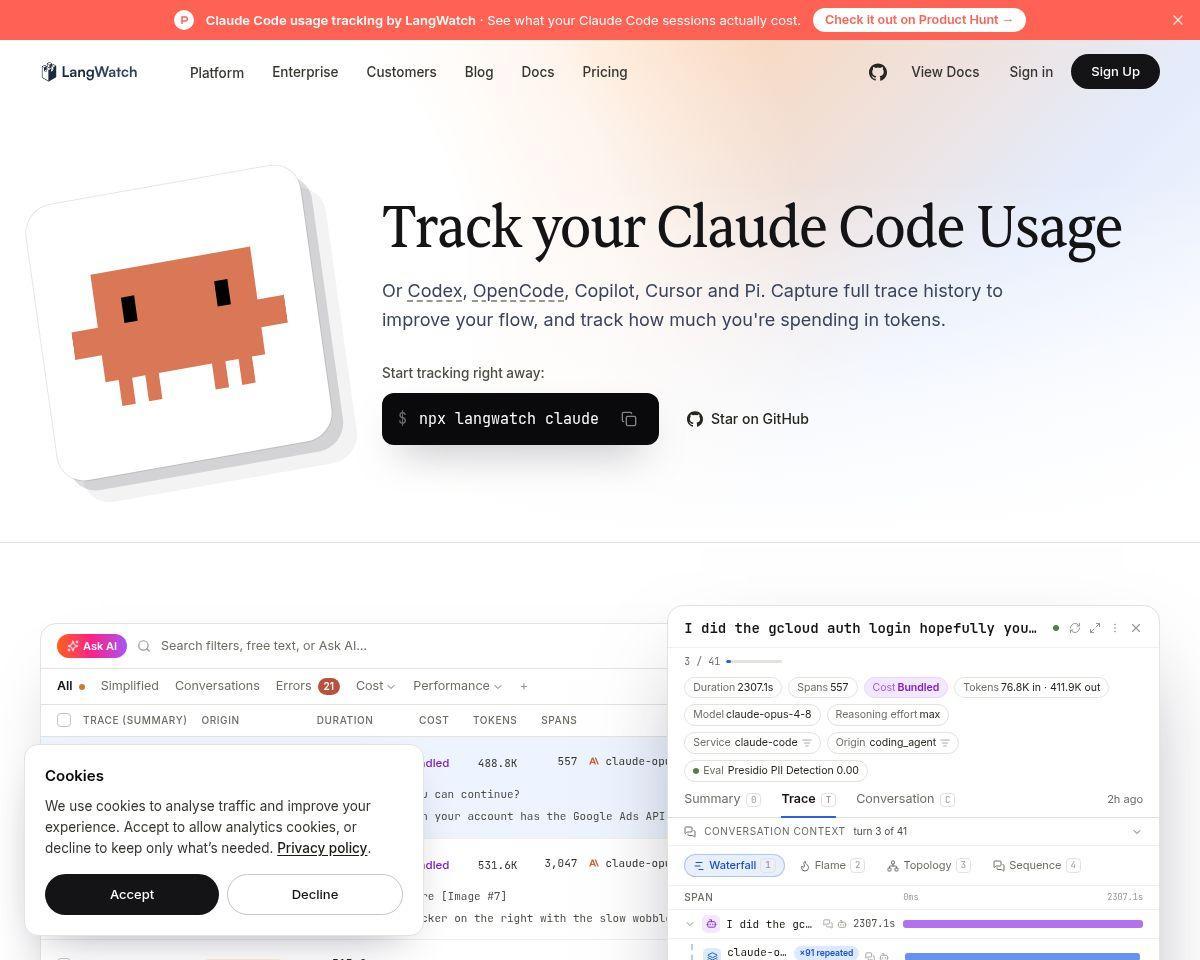The height and width of the screenshot is (960, 1200).
Task: Click the LangWatch logo
Action: pyautogui.click(x=89, y=72)
